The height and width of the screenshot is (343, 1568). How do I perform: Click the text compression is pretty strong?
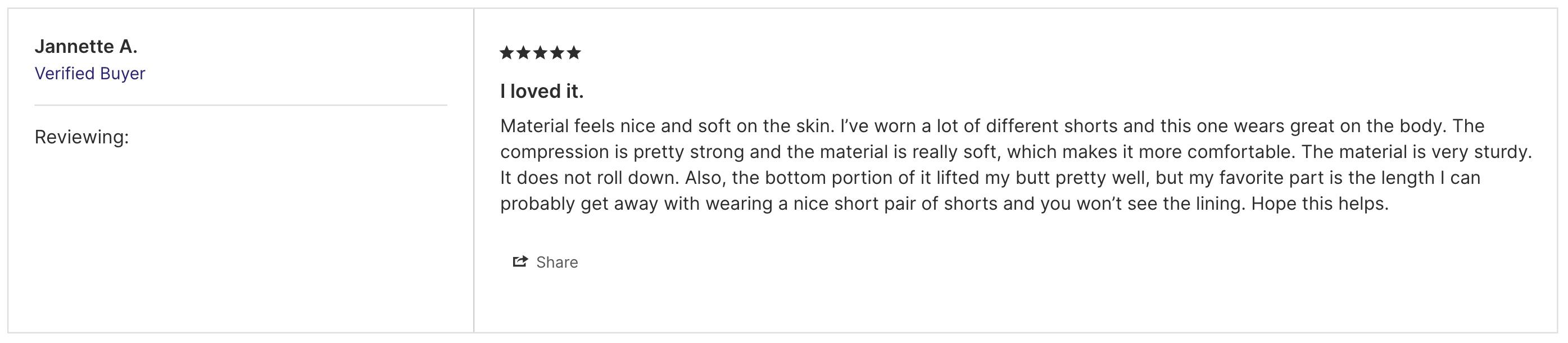click(x=622, y=152)
